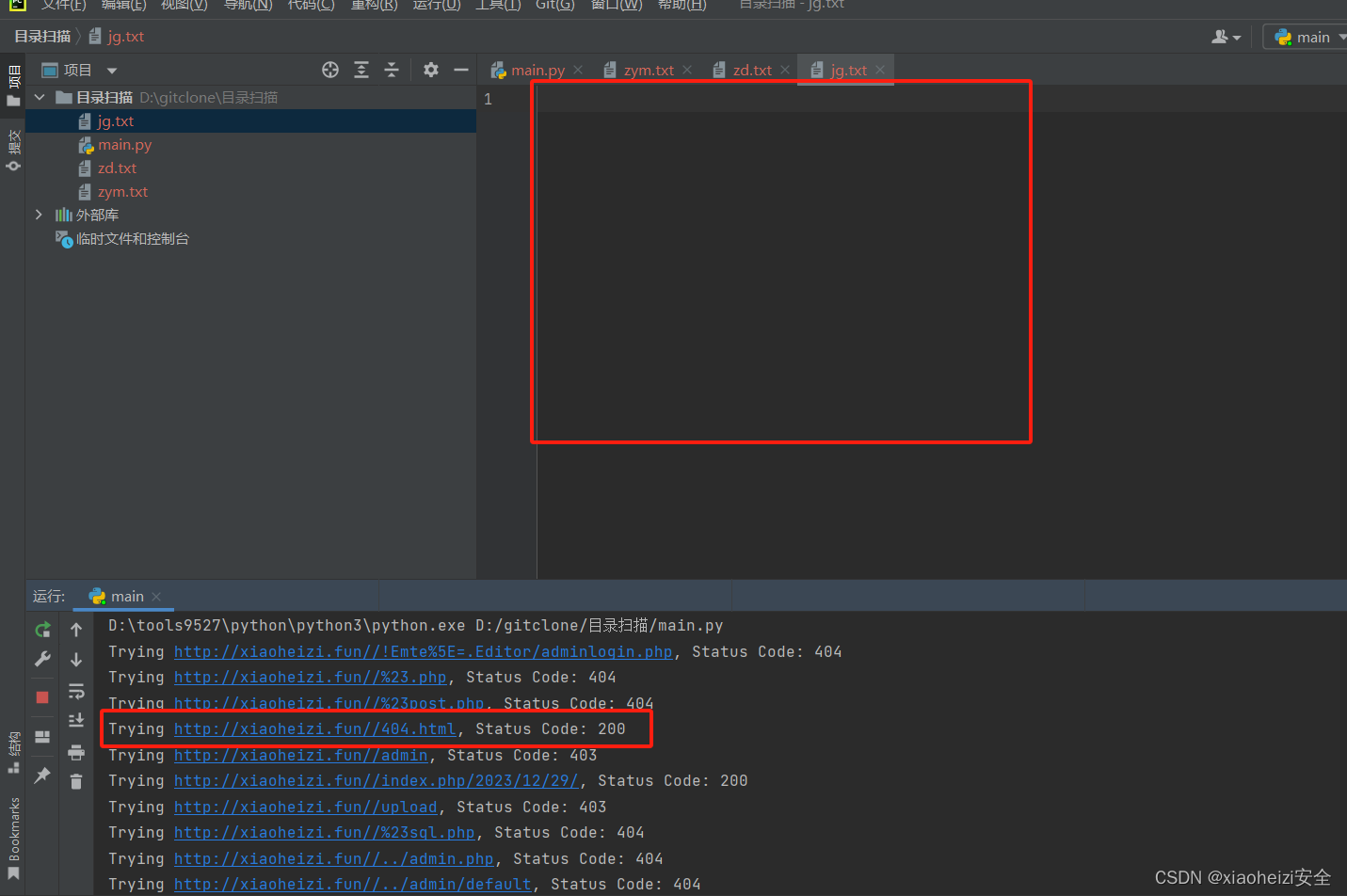Open the 代码(C) menu

tap(312, 5)
